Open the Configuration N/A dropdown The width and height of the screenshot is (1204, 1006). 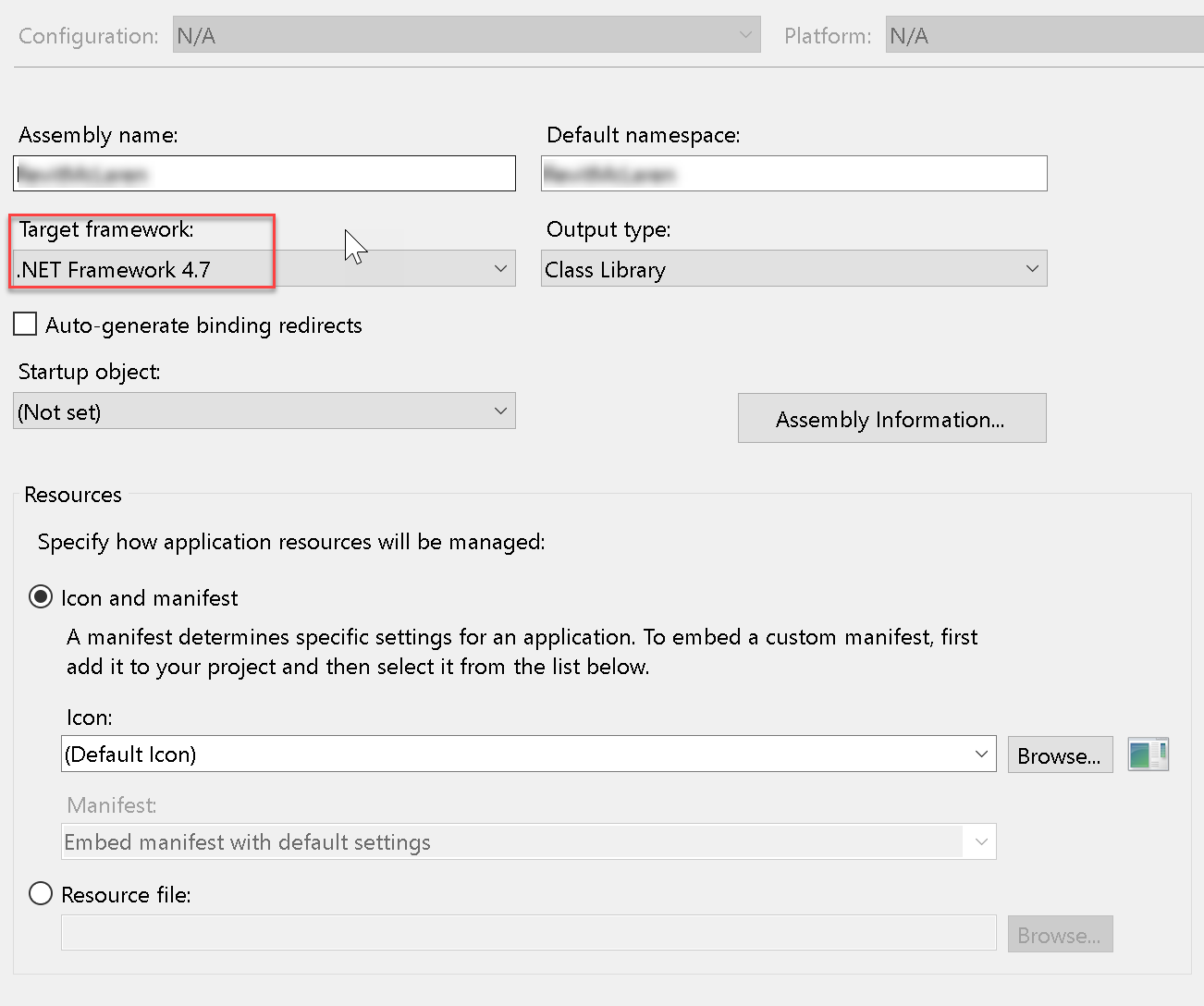[x=466, y=35]
